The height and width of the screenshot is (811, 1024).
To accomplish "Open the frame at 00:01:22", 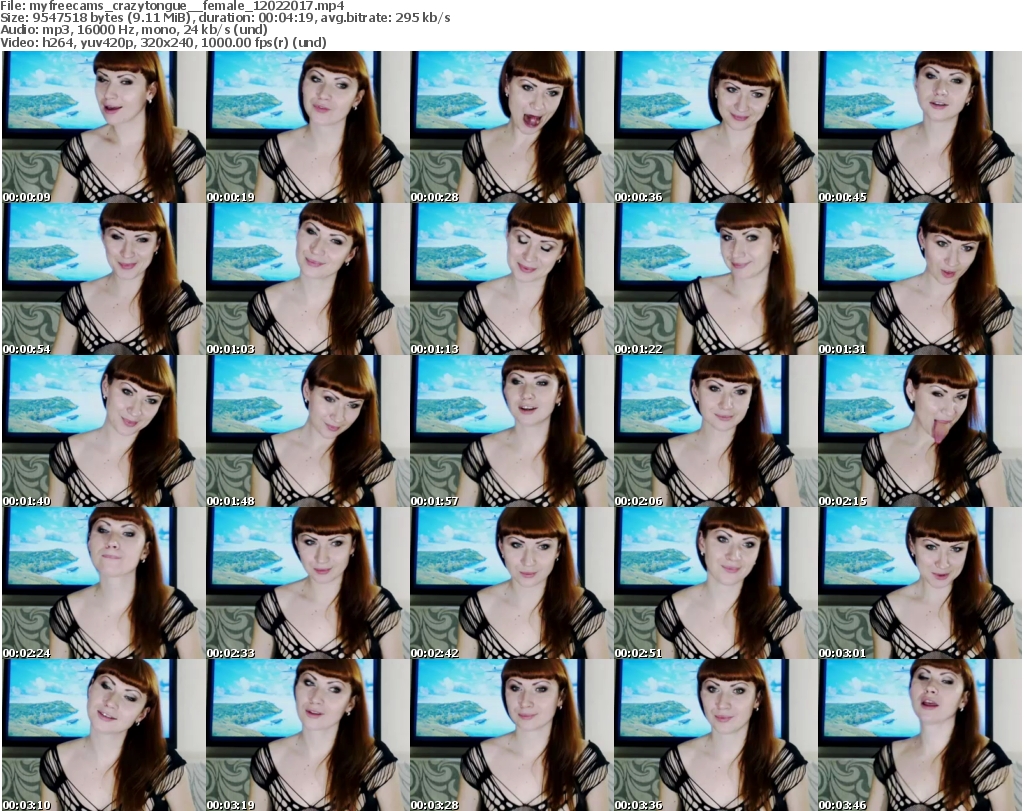I will (715, 279).
